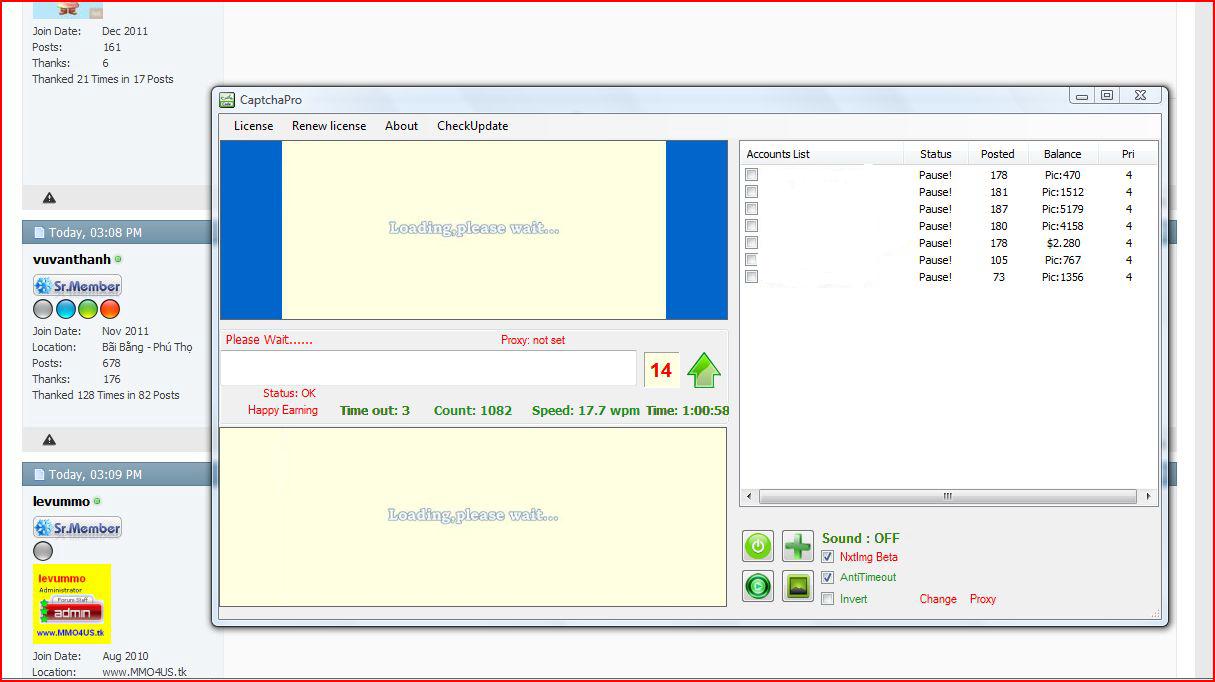Tick the checkbox in the Pic:4158 row

pyautogui.click(x=751, y=226)
